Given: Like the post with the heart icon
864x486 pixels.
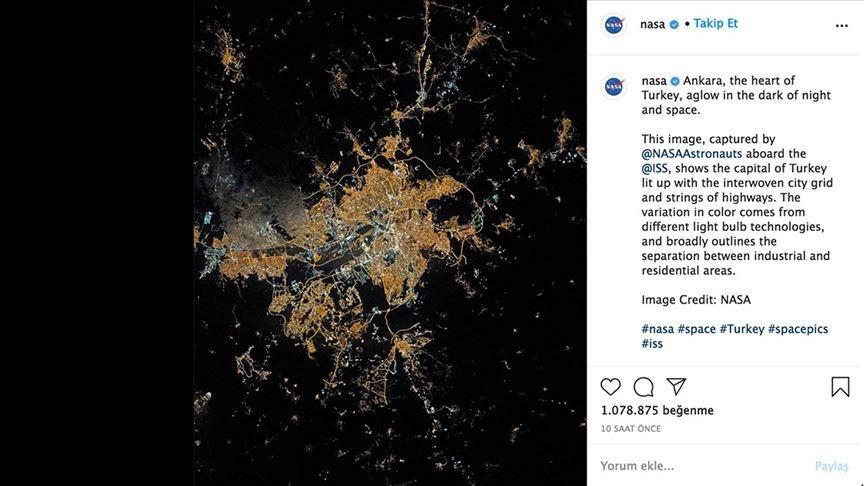Looking at the screenshot, I should (x=611, y=387).
